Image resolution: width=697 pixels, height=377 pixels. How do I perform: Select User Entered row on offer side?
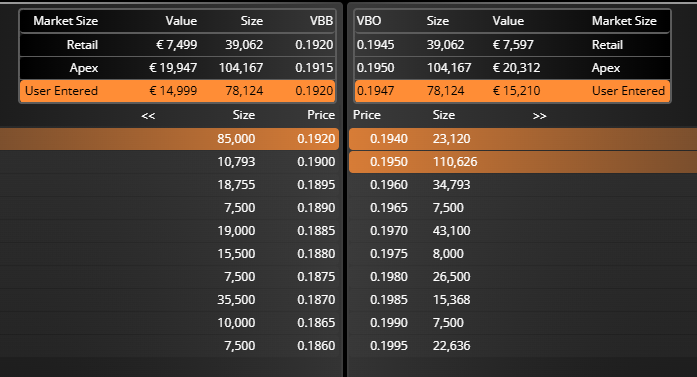point(512,91)
